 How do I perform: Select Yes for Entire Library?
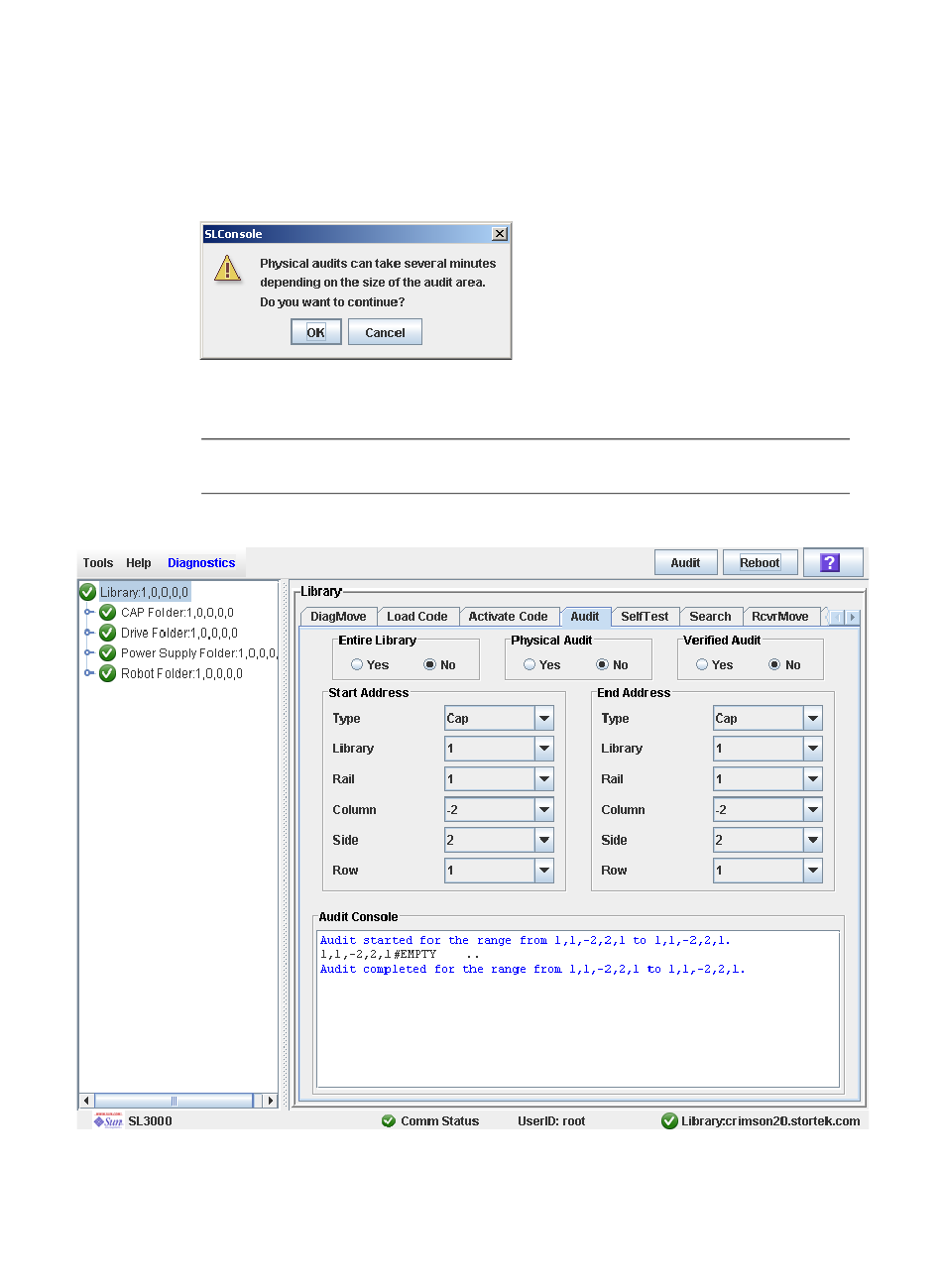click(357, 665)
